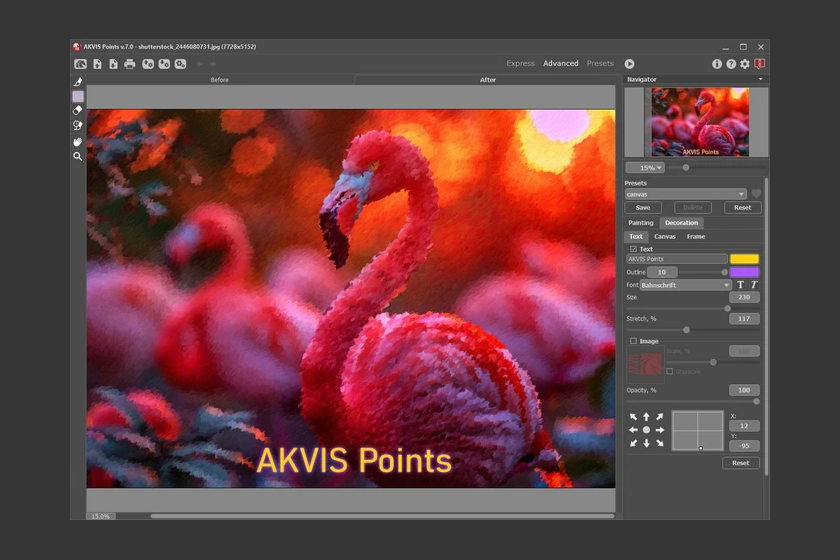Switch to Express mode
Screen dimensions: 840x560
(x=520, y=63)
